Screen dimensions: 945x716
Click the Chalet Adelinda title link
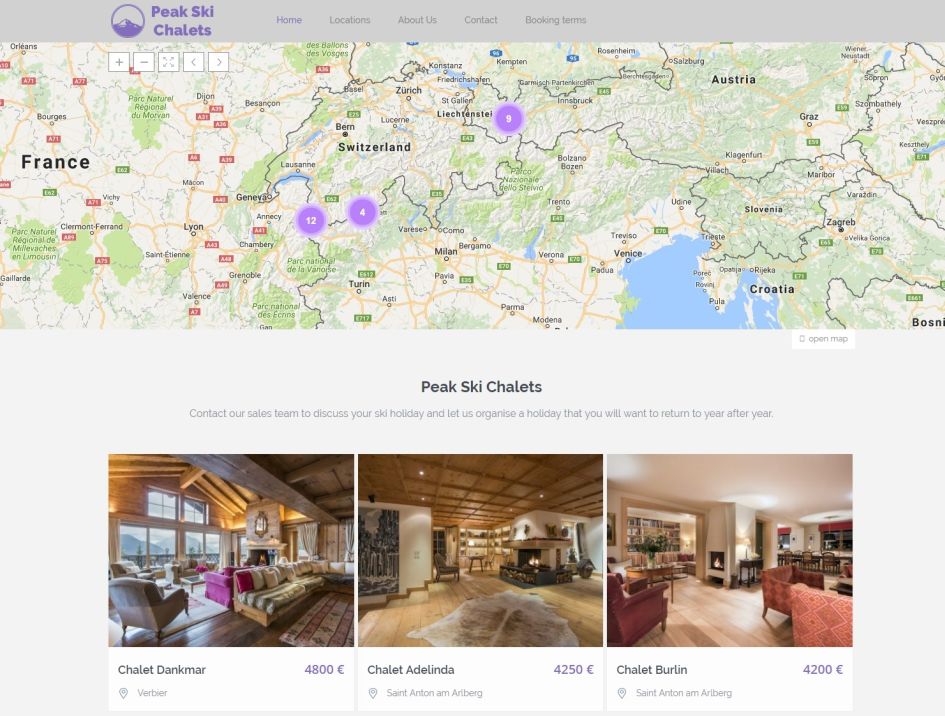click(410, 670)
